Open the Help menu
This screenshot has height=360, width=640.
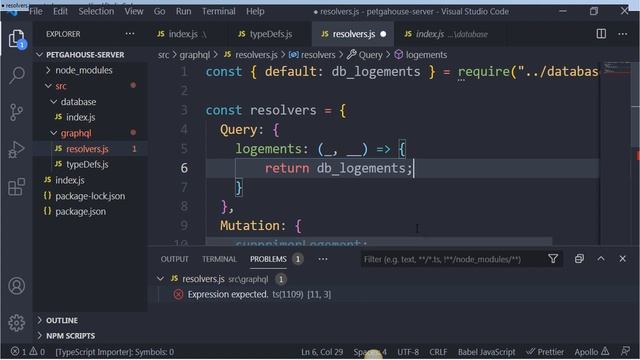click(255, 11)
